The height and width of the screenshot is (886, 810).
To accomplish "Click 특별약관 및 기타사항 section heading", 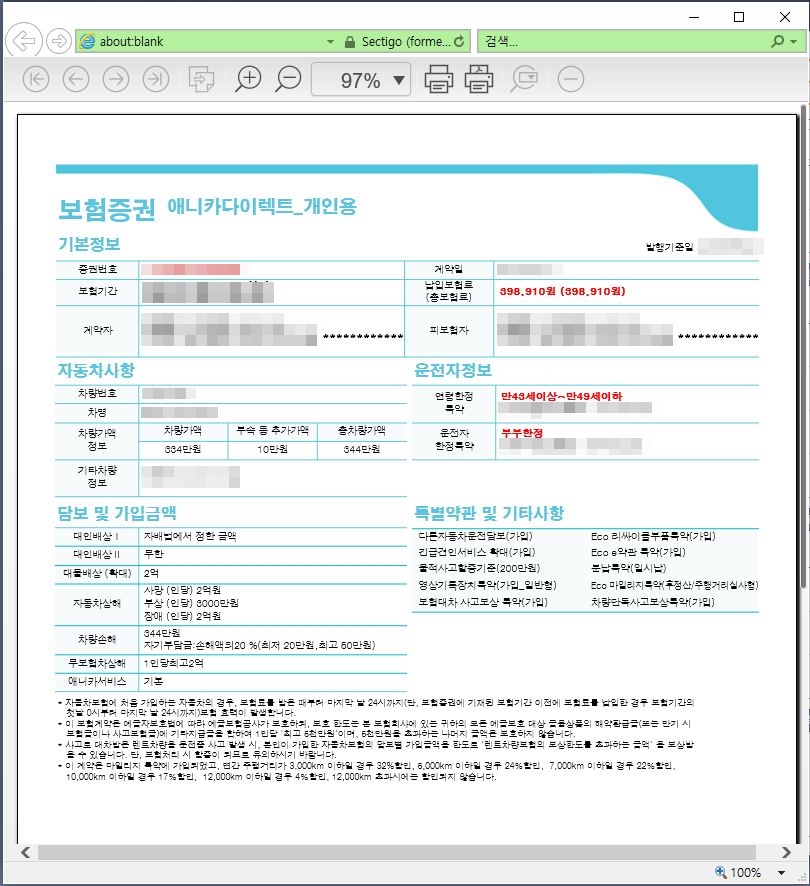I will 489,513.
